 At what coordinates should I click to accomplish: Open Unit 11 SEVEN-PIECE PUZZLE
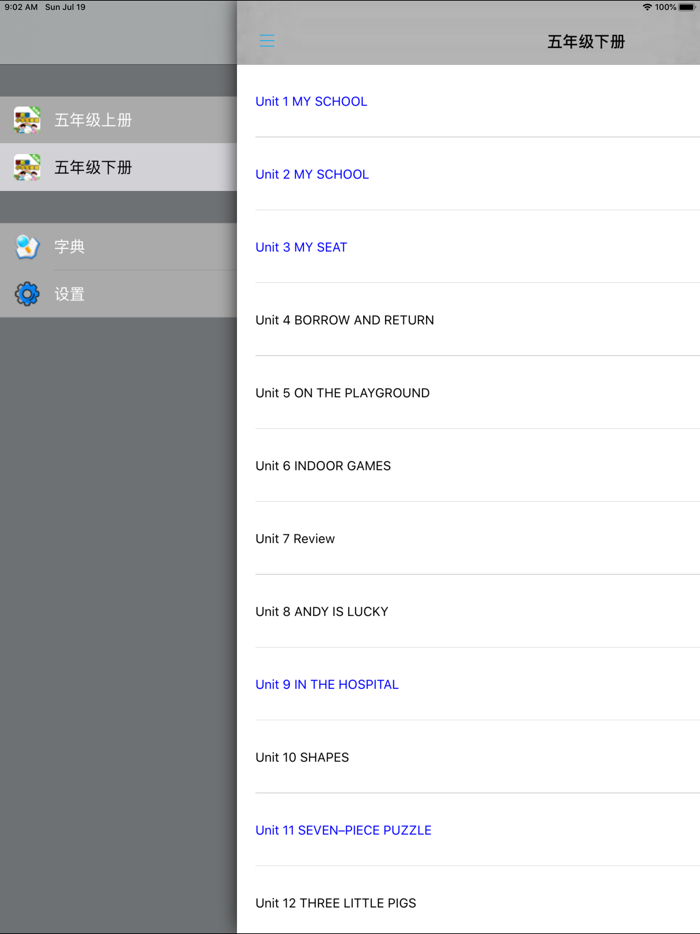[x=468, y=830]
